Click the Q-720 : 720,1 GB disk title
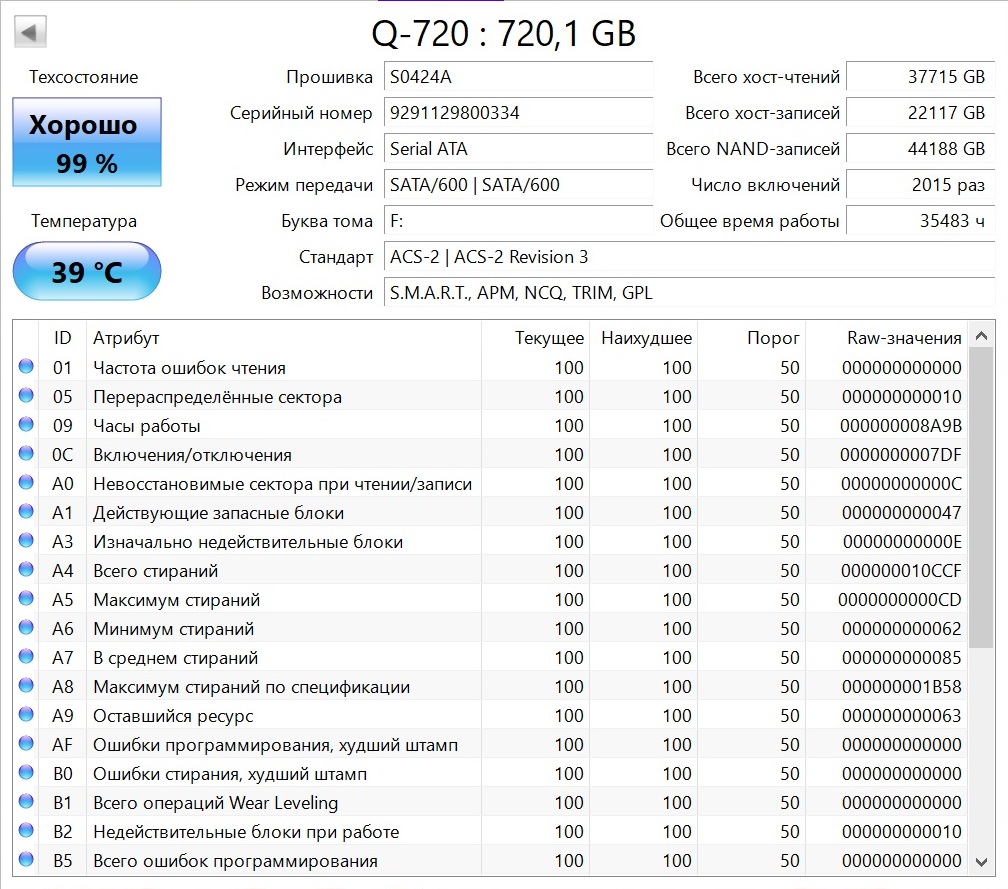The width and height of the screenshot is (1008, 889). click(x=503, y=33)
